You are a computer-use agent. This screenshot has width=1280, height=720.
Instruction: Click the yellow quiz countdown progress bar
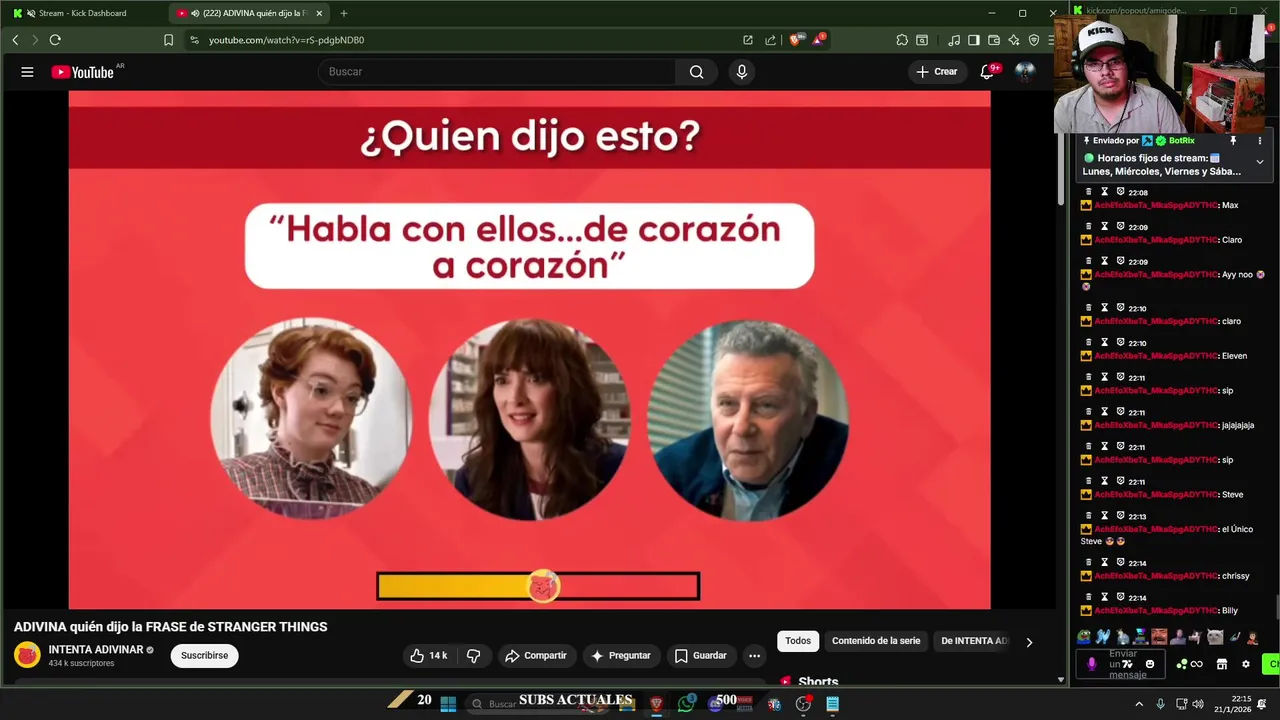tap(538, 586)
